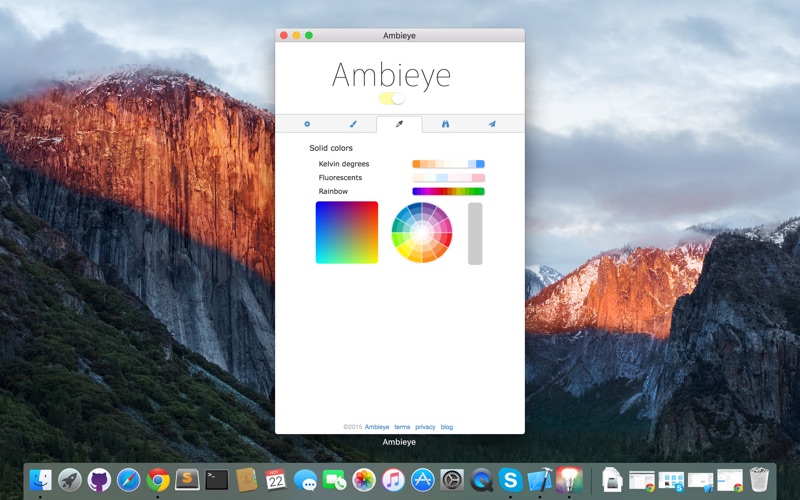Click the 'Solid colors' heading
The width and height of the screenshot is (800, 500).
click(331, 148)
